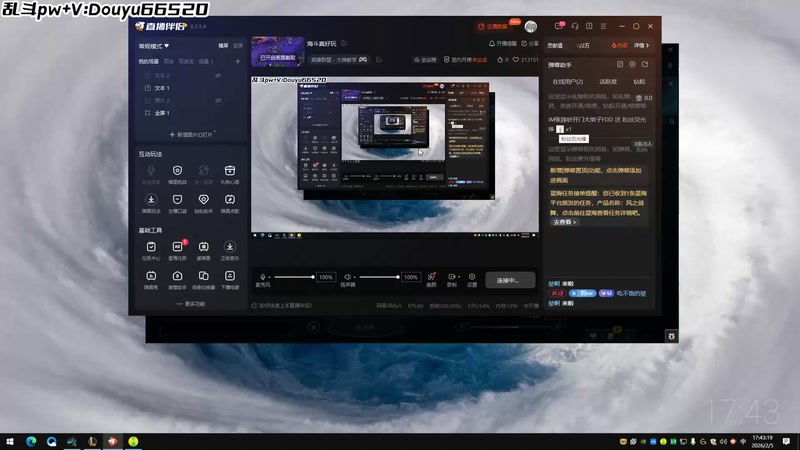The width and height of the screenshot is (800, 450).
Task: Switch to 竖屏 portrait mode
Action: pos(238,46)
